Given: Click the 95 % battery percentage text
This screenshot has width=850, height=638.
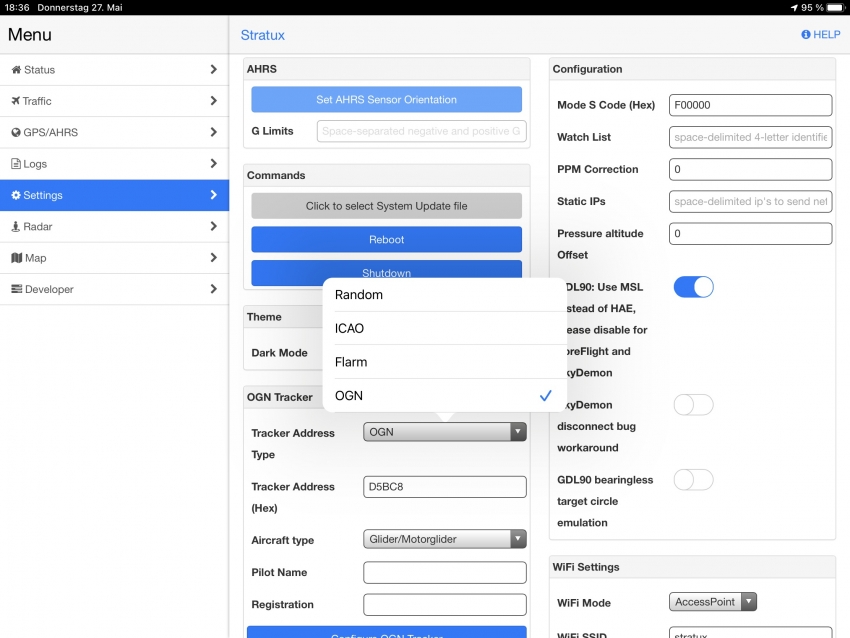Looking at the screenshot, I should click(x=813, y=8).
